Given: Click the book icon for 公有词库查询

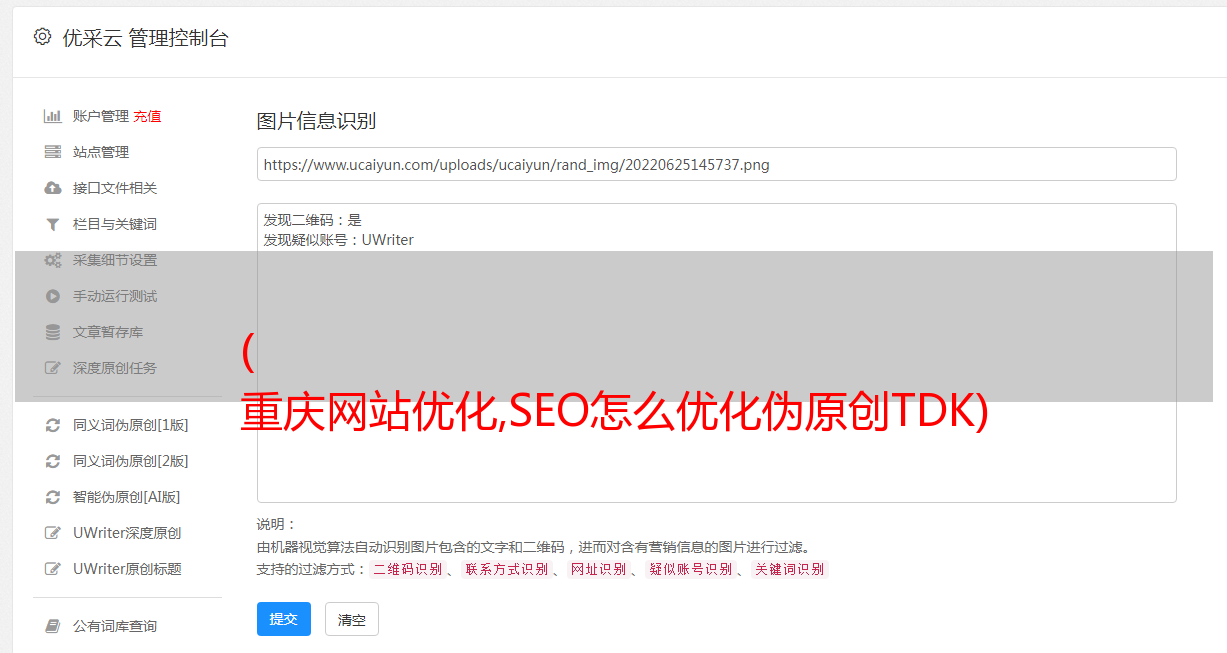Looking at the screenshot, I should point(53,626).
